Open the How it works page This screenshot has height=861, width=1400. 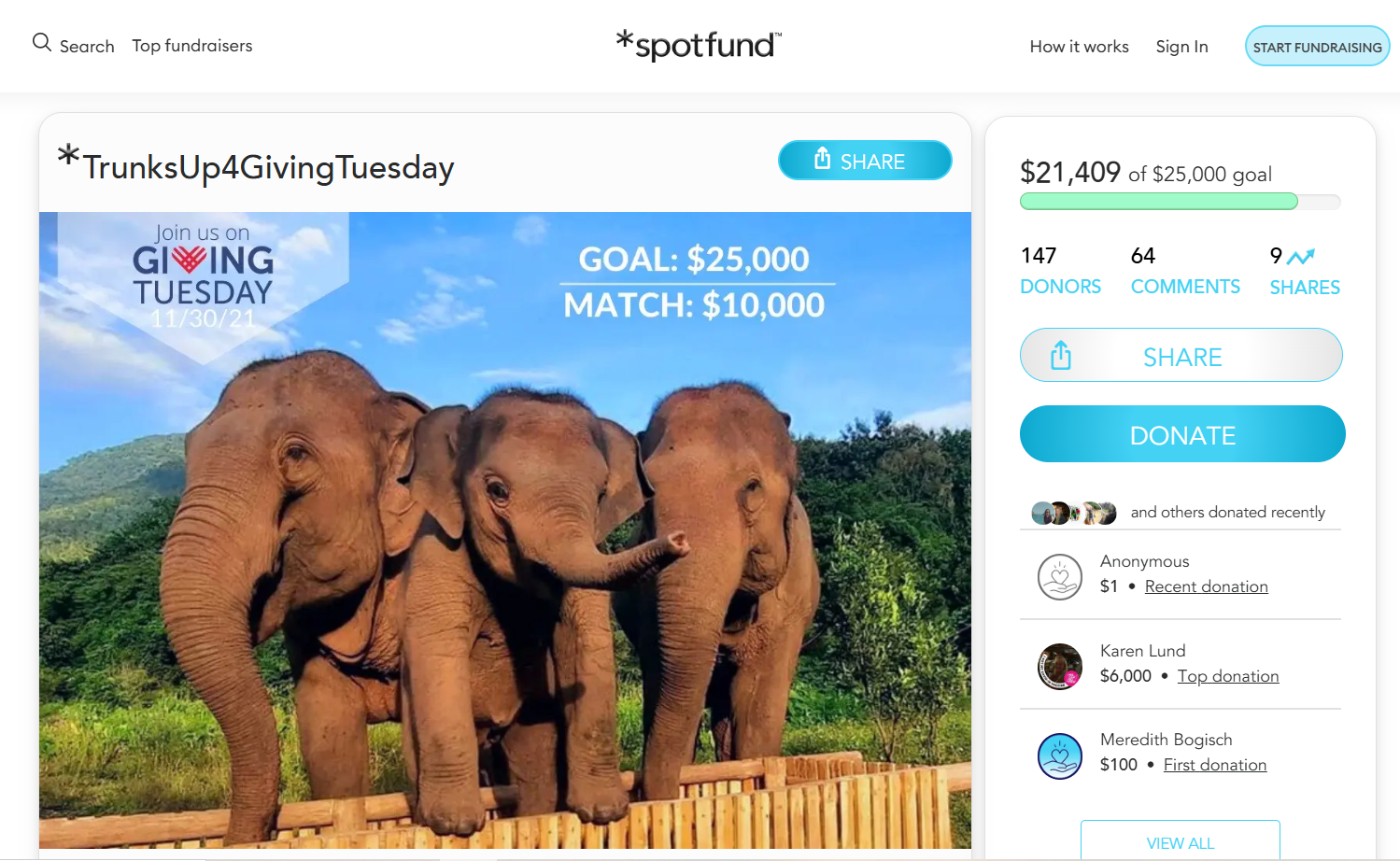pyautogui.click(x=1079, y=46)
